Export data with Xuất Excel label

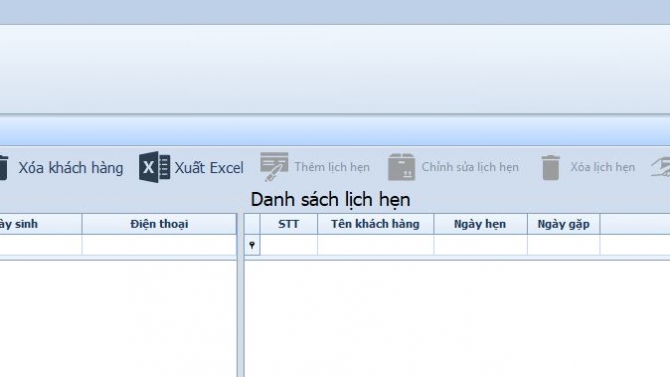tap(209, 168)
